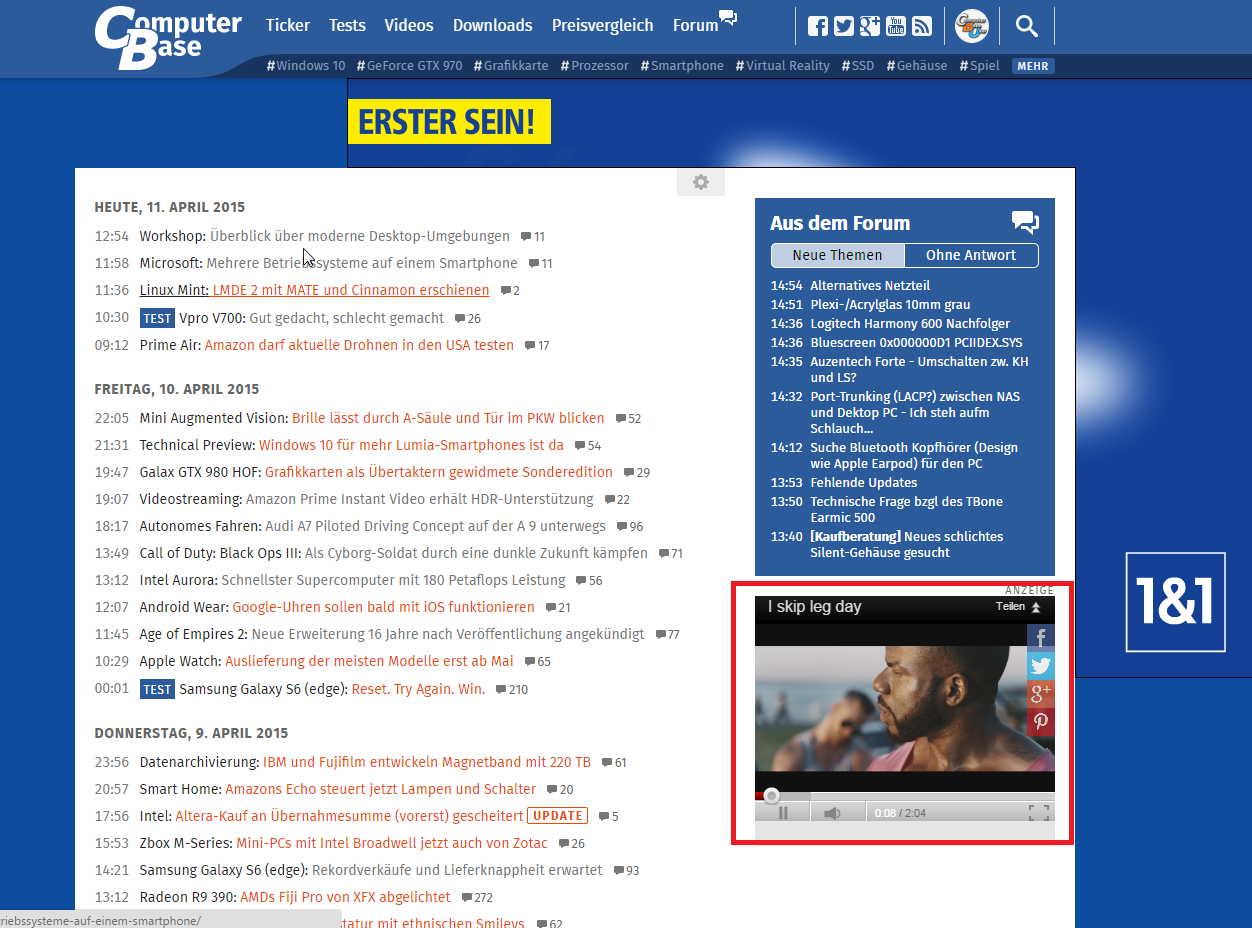Switch to Neue Themen forum tab
The height and width of the screenshot is (928, 1252).
coord(837,255)
